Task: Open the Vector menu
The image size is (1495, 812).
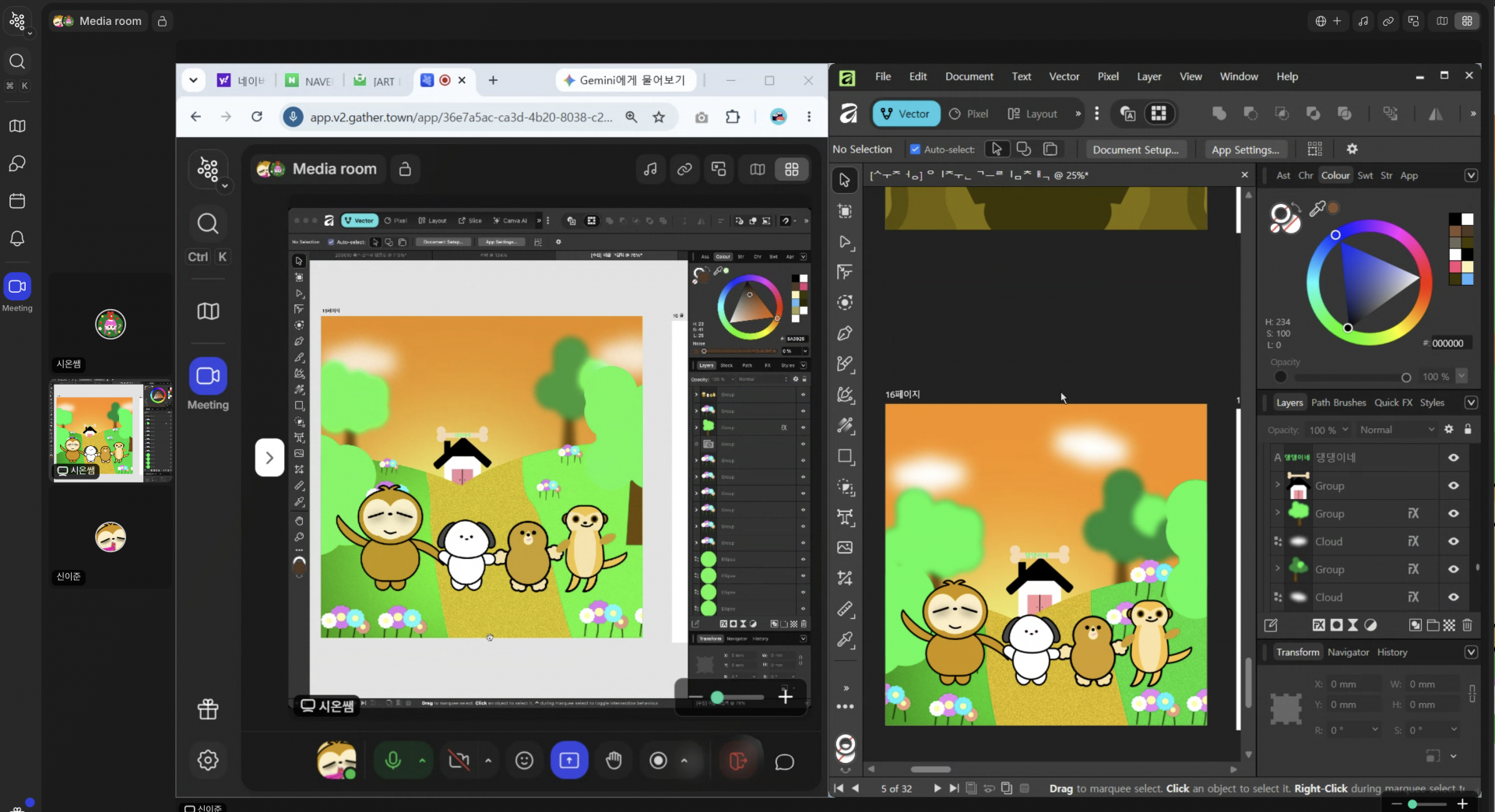Action: [x=1064, y=76]
